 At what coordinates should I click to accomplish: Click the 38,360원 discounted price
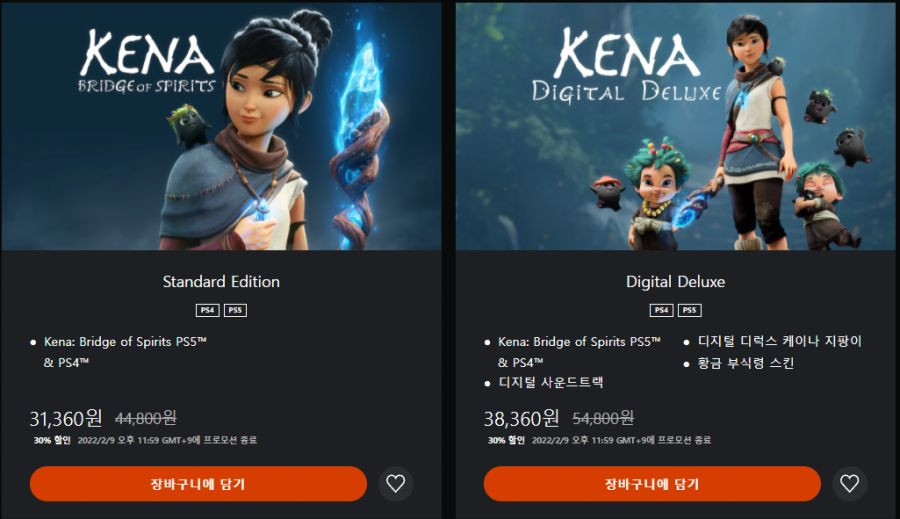click(x=521, y=418)
